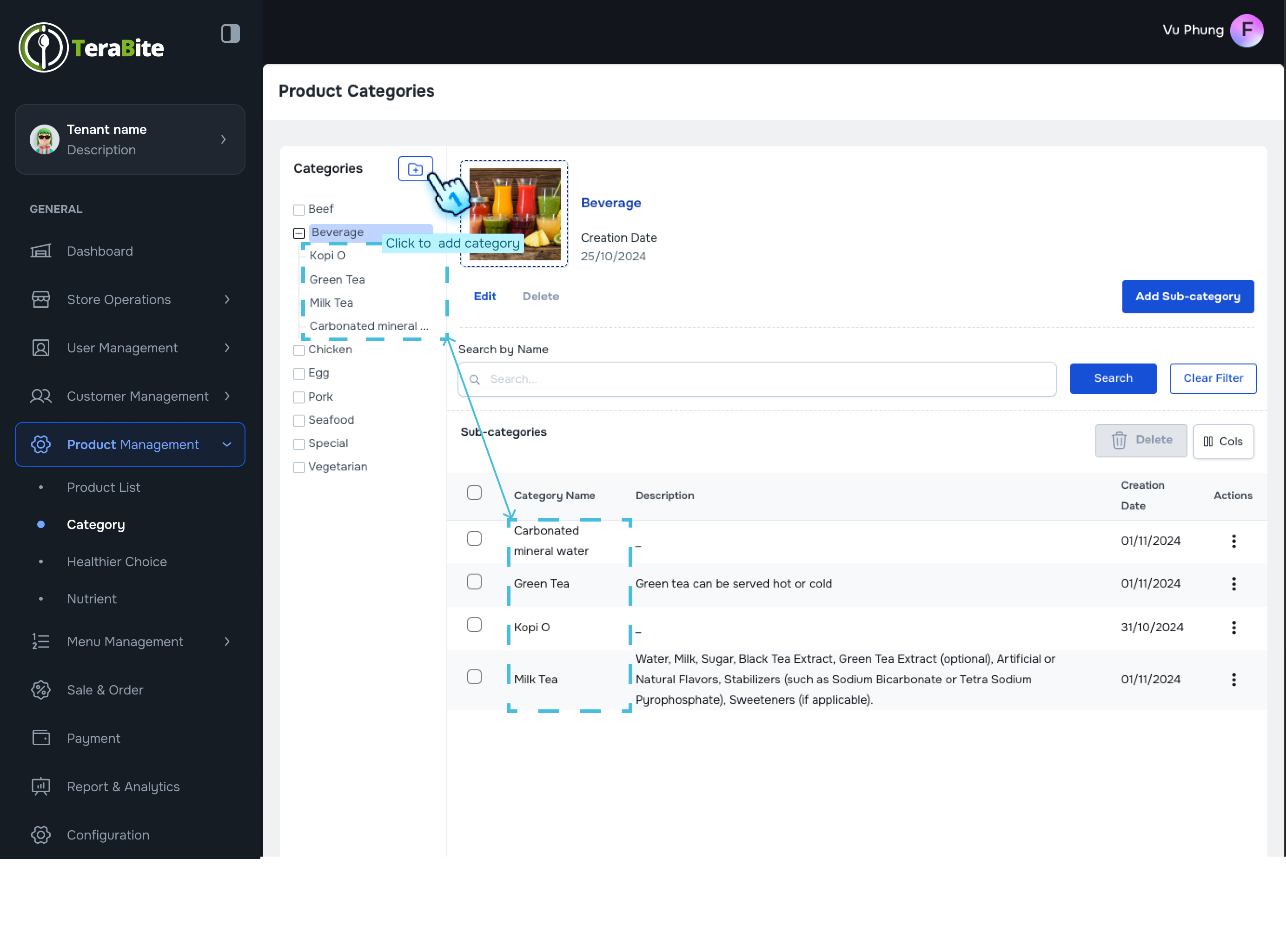Check the Kopi O row checkbox
Viewport: 1286px width, 952px height.
pyautogui.click(x=474, y=625)
